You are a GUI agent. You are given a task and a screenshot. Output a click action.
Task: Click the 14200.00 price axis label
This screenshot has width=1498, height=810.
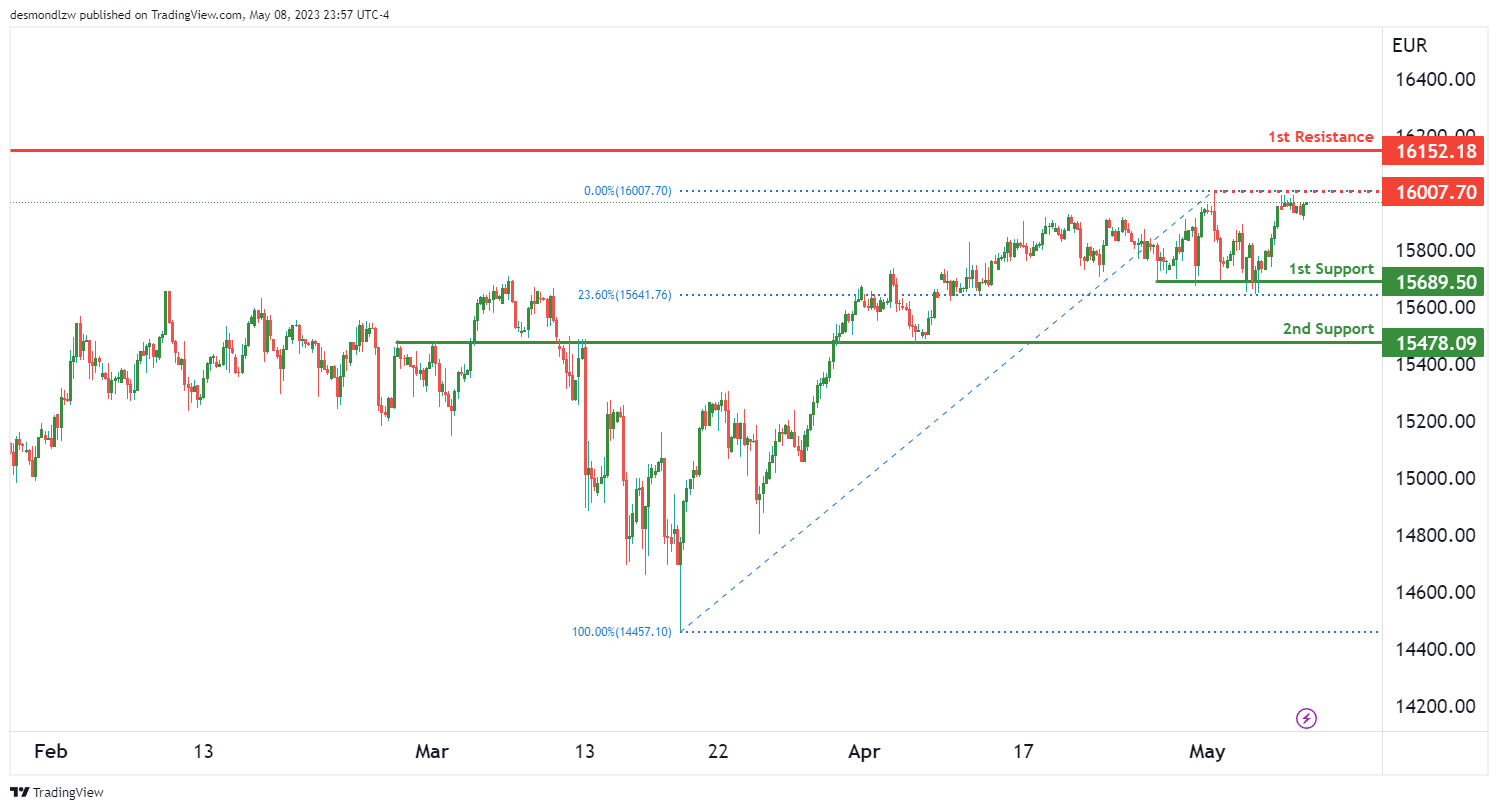(1436, 707)
